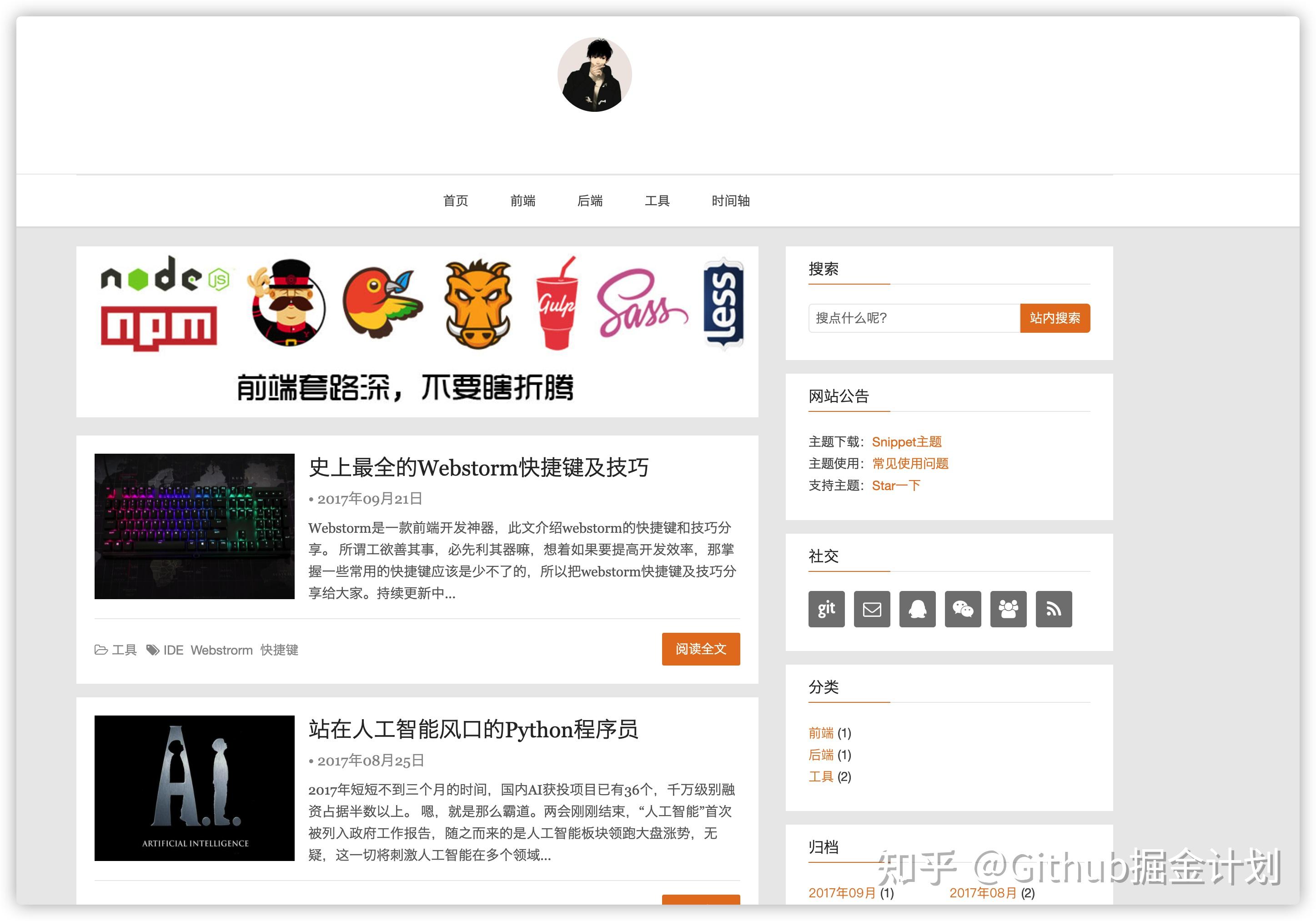This screenshot has width=1316, height=921.
Task: Open the Snippet主题 download link
Action: coord(906,441)
